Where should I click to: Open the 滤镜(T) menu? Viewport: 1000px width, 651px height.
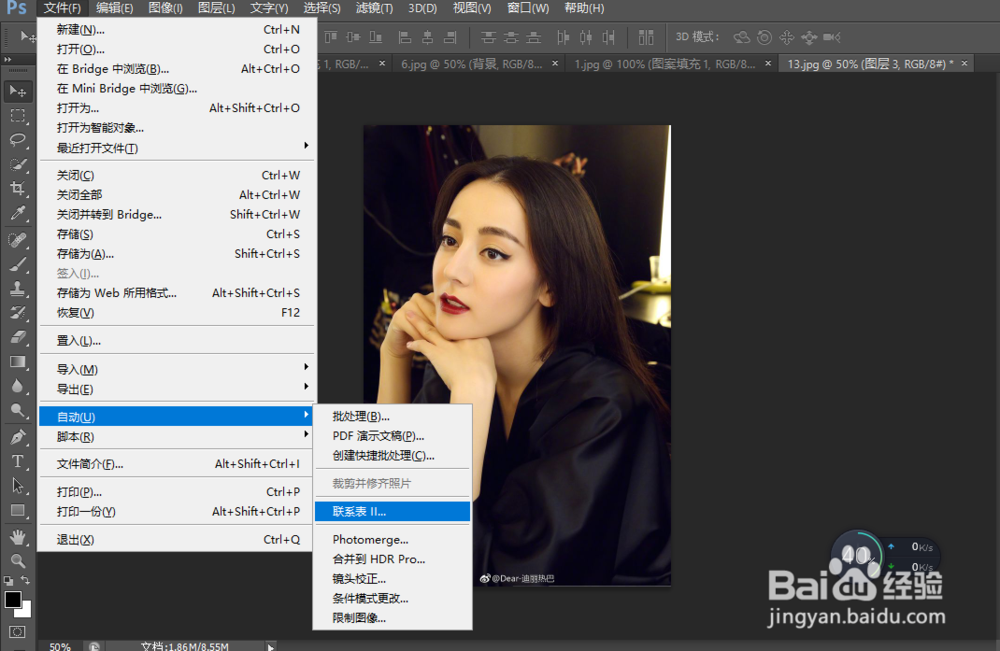click(x=374, y=8)
